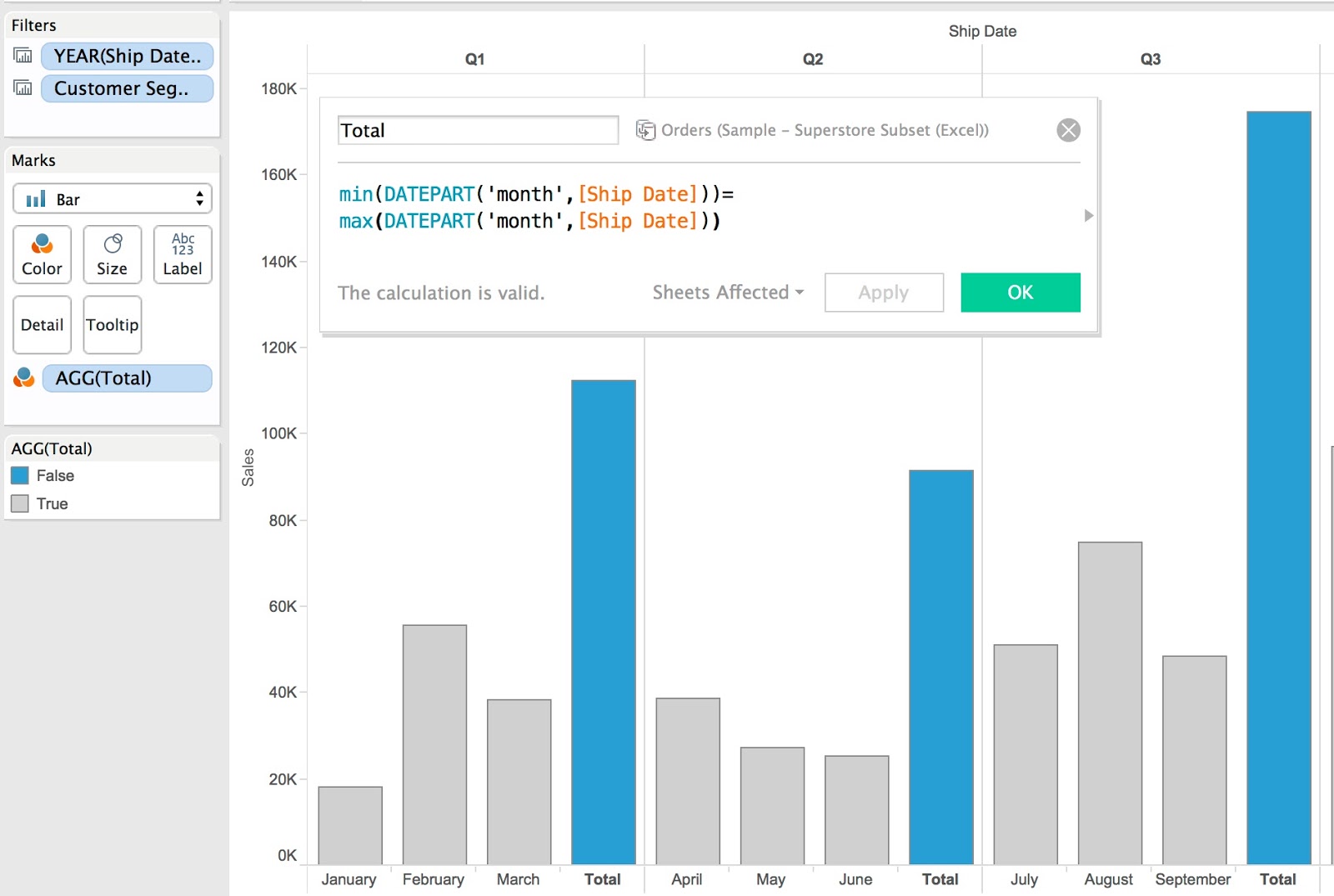The image size is (1334, 896).
Task: Click Color on the Marks card
Action: click(41, 254)
